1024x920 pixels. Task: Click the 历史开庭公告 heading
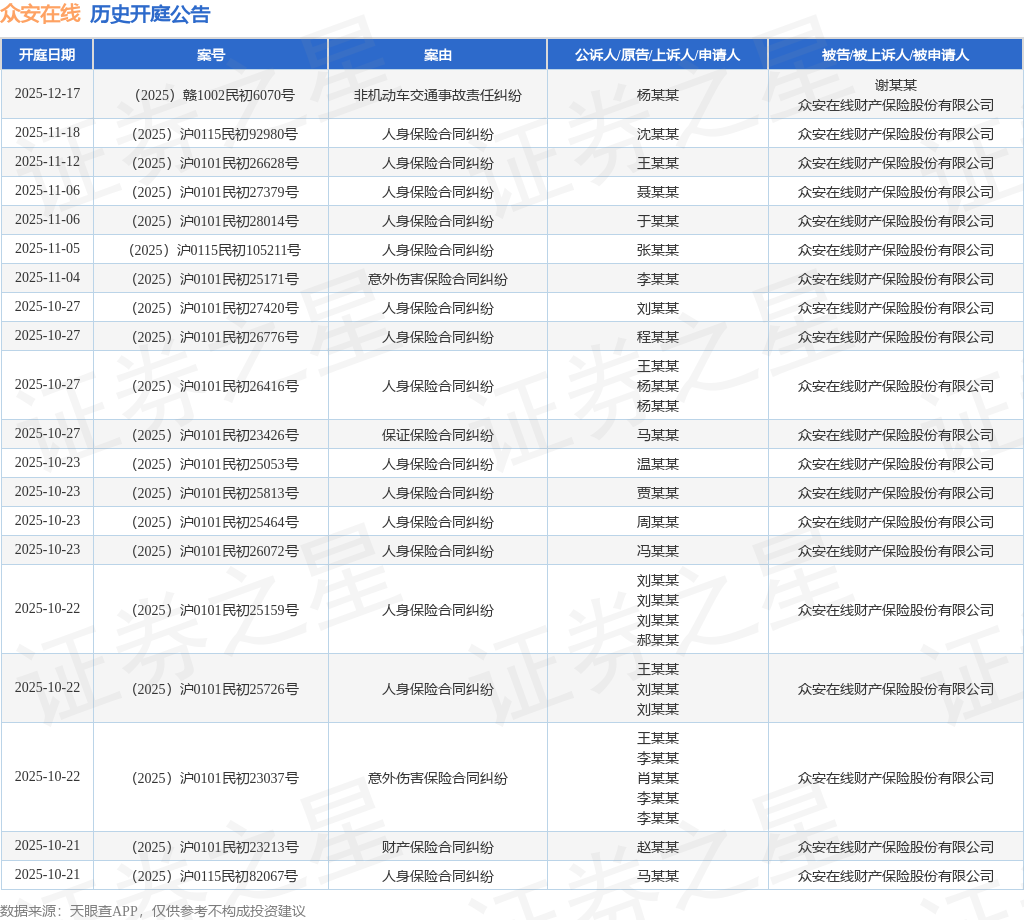click(x=150, y=14)
